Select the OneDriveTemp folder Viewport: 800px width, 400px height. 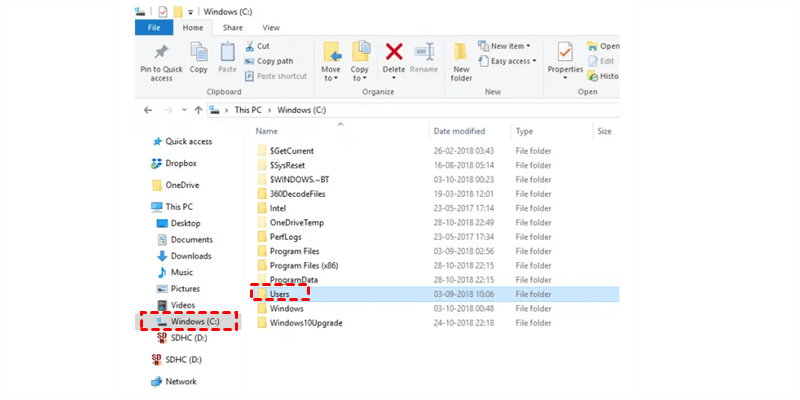290,222
